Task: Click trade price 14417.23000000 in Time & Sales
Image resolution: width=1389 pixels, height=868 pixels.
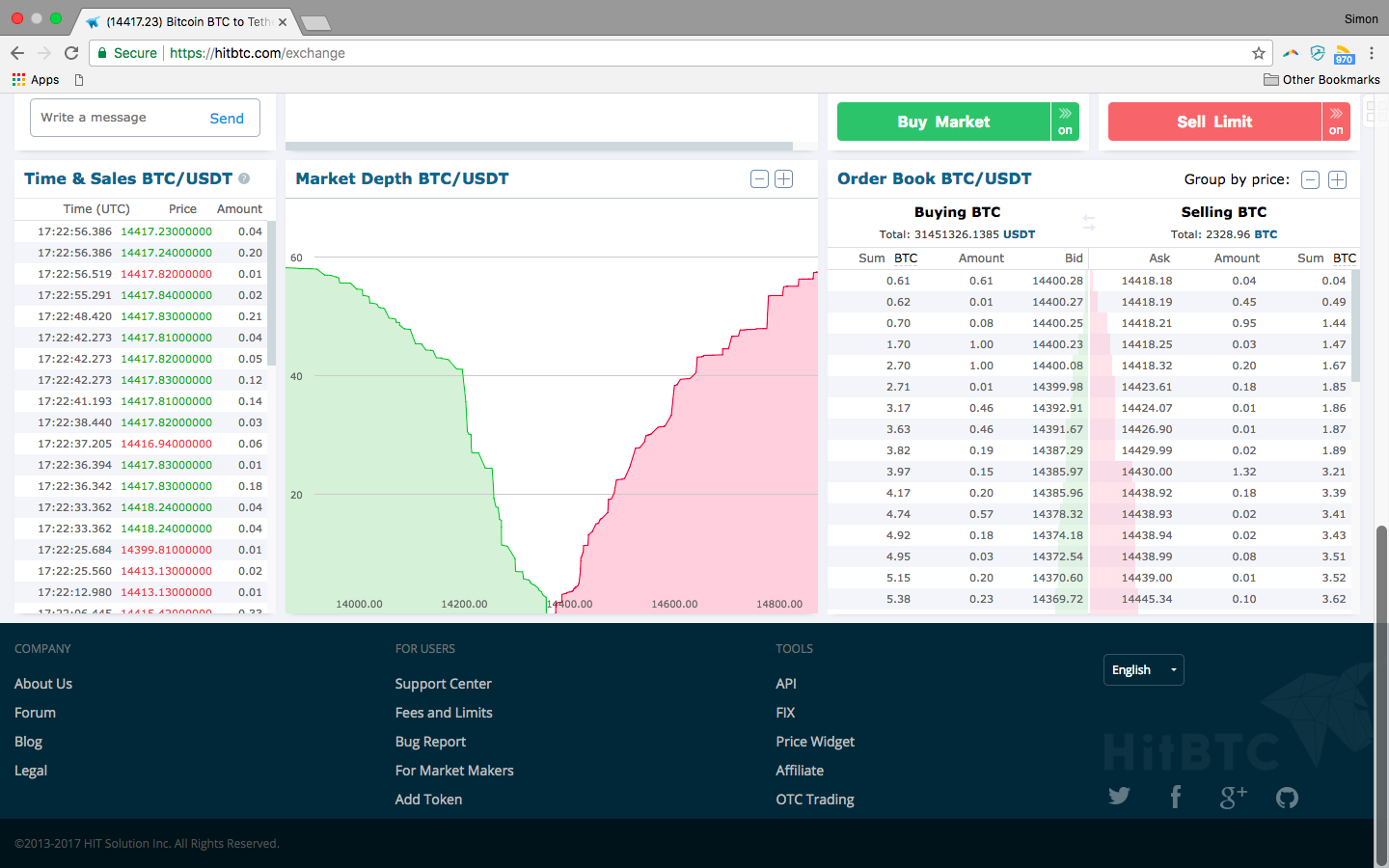Action: [166, 231]
